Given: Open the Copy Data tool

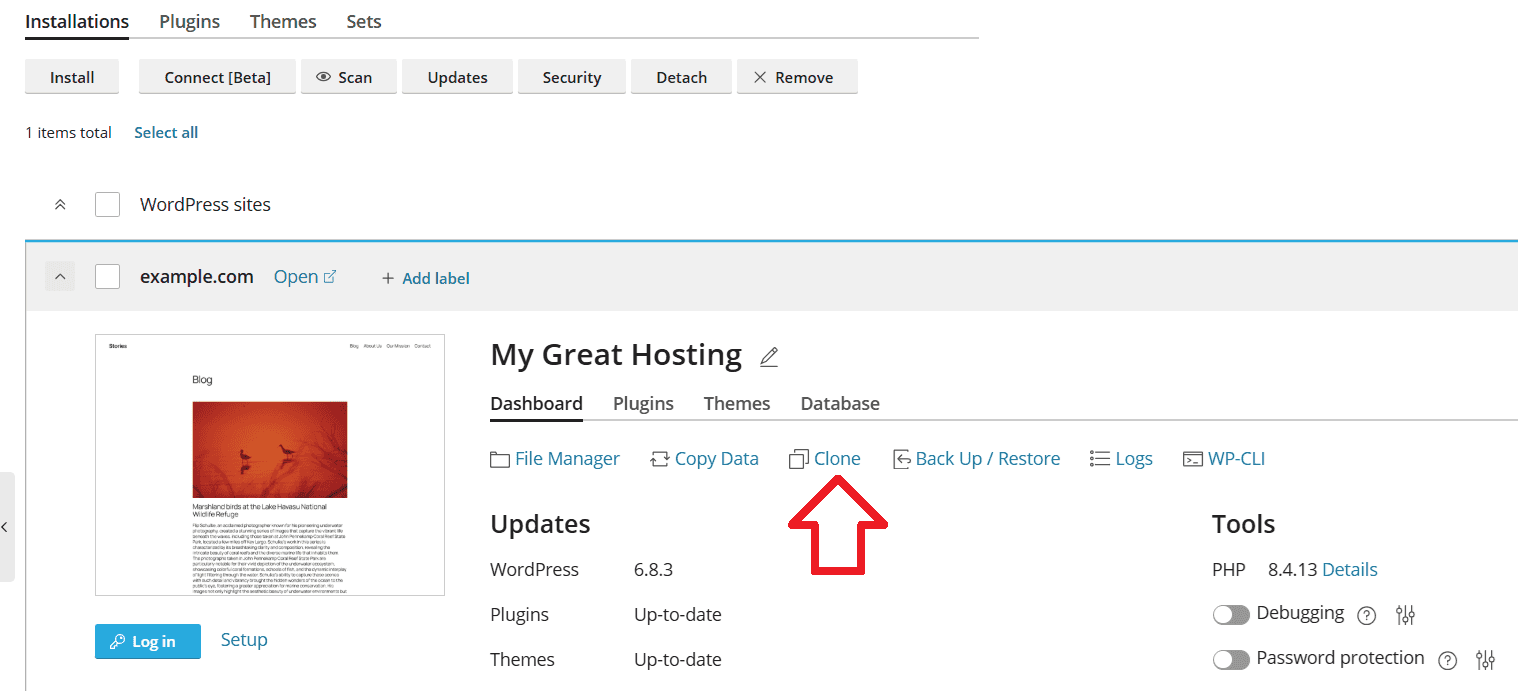Looking at the screenshot, I should [x=704, y=459].
